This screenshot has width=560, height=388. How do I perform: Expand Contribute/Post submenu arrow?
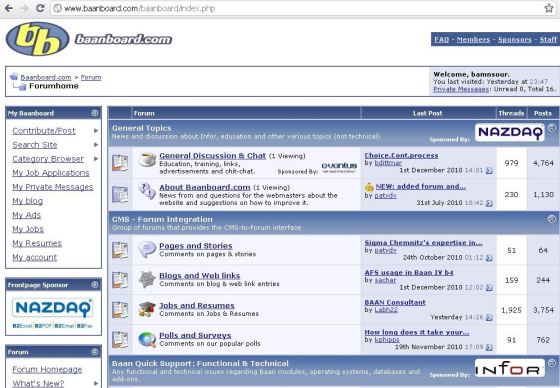pyautogui.click(x=96, y=131)
